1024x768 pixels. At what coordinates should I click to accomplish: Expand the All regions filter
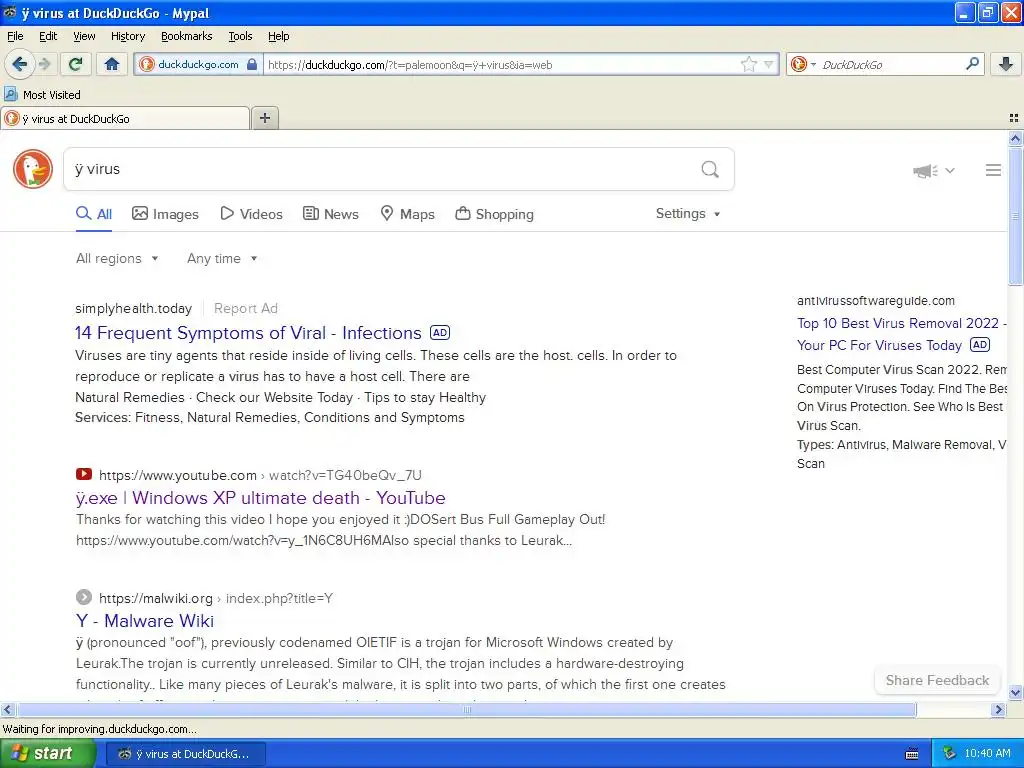click(x=117, y=259)
